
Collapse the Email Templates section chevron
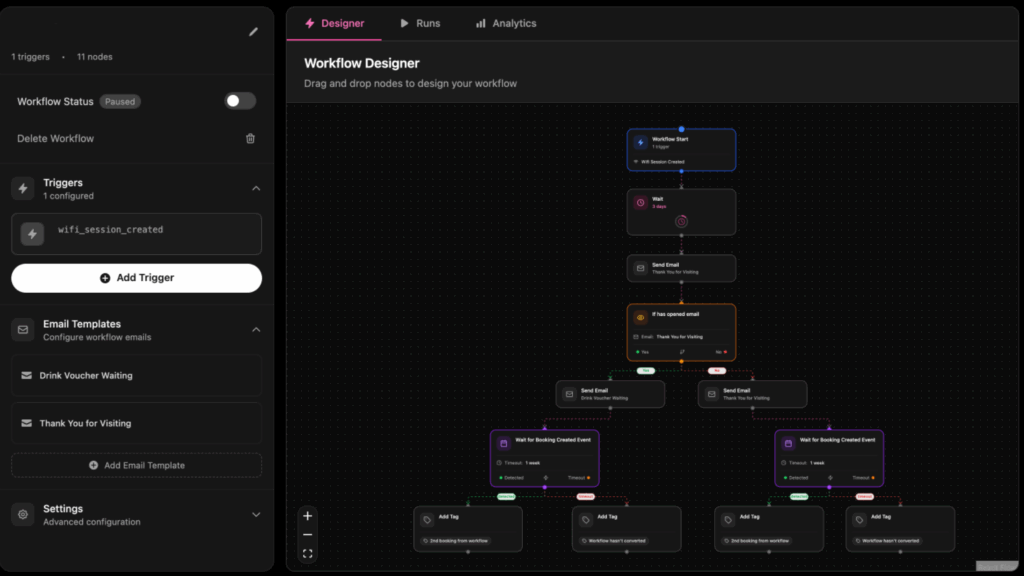click(256, 330)
